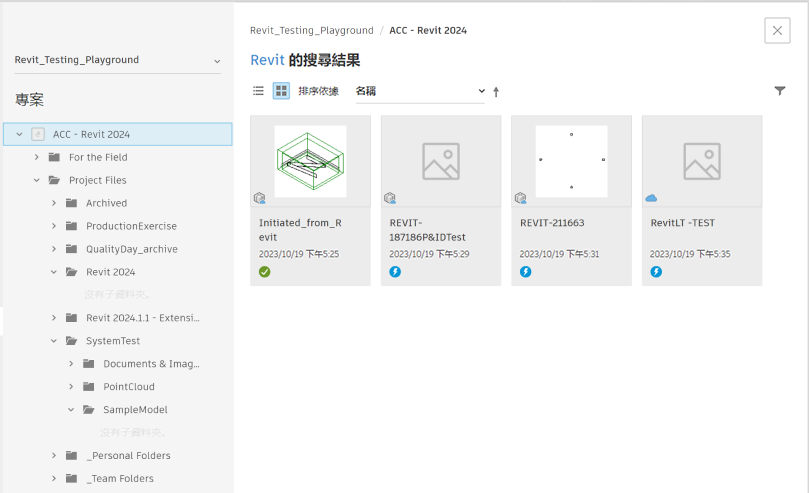Click the SystemTest open-folder icon
809x493 pixels.
71,341
